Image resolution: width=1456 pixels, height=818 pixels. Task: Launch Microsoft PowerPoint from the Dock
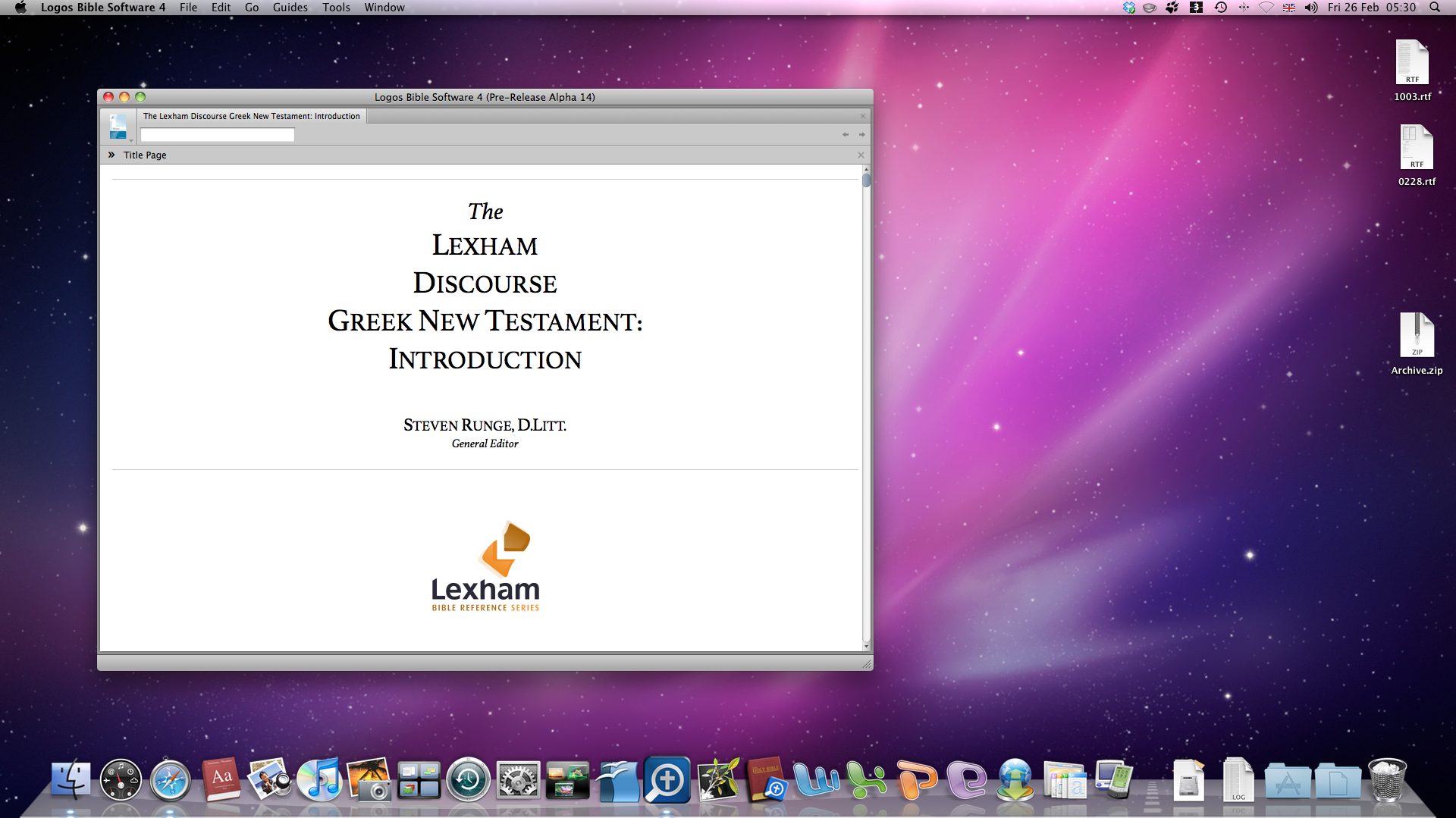click(916, 780)
